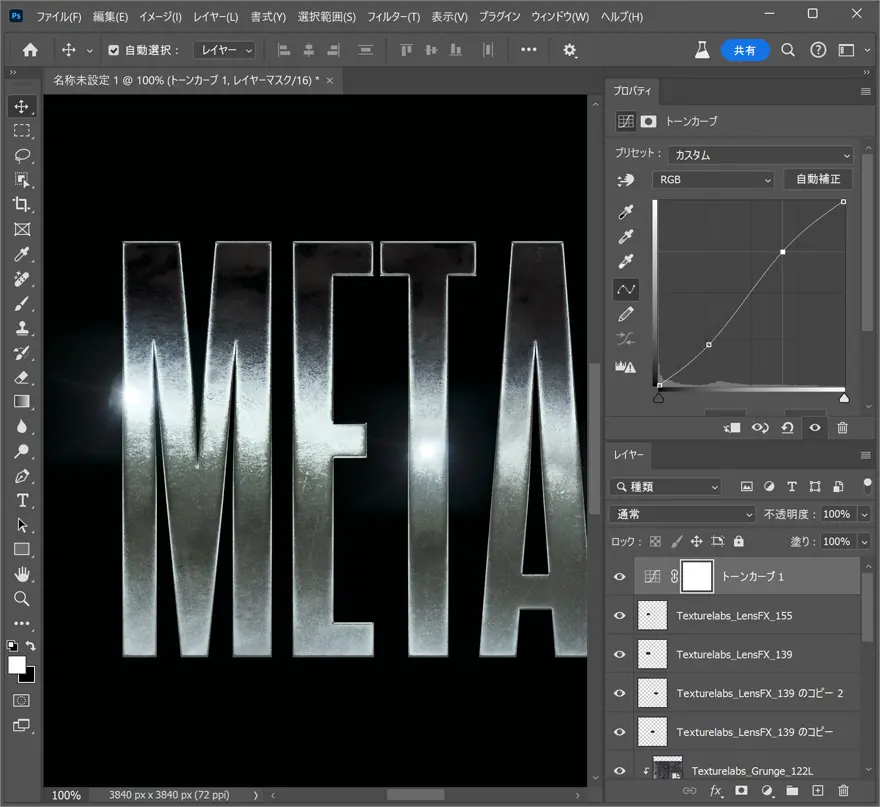Click the on-image curve adjustment tool

coord(626,180)
